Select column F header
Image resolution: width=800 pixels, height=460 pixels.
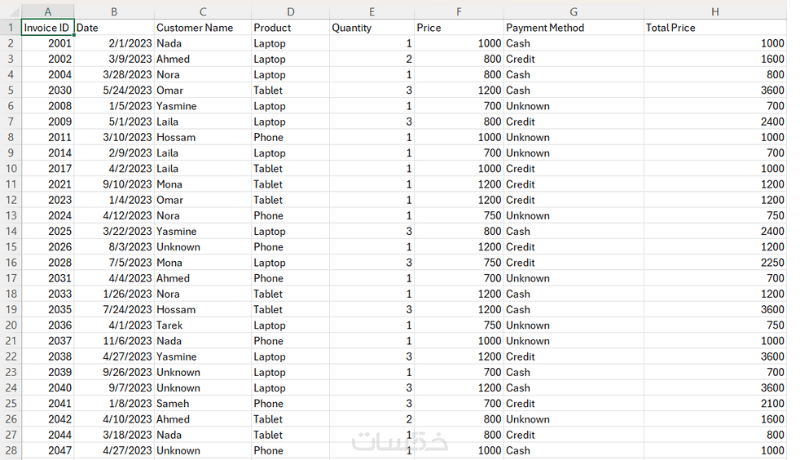[x=458, y=12]
